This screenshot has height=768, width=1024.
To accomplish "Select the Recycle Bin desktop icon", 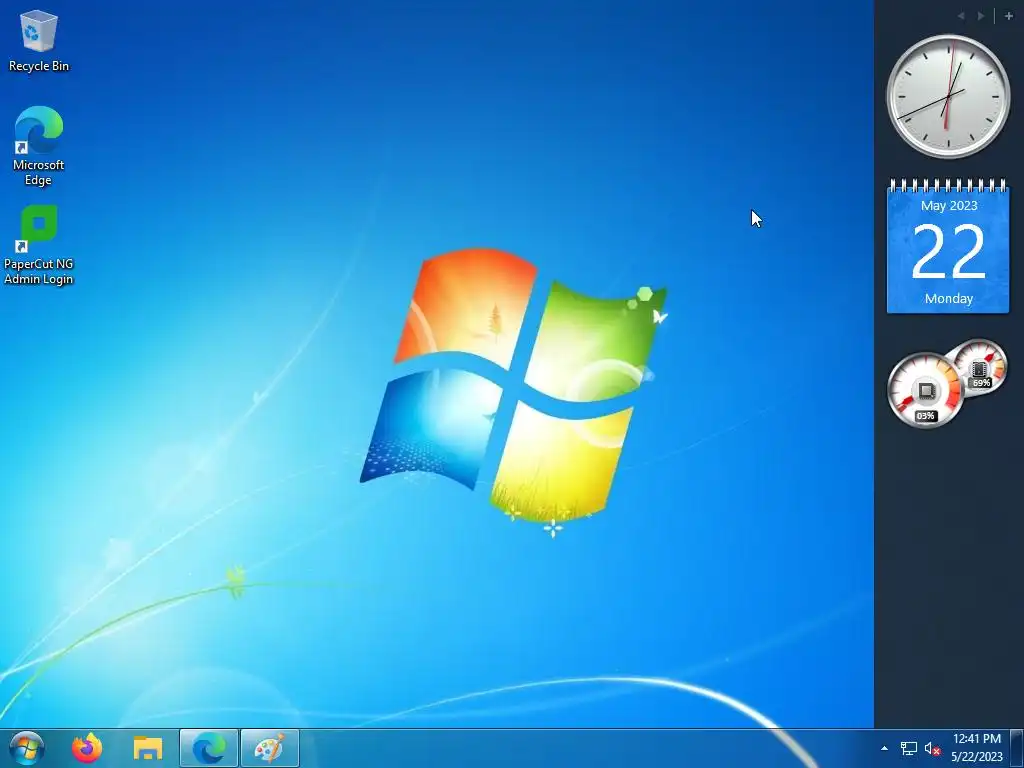I will [39, 40].
